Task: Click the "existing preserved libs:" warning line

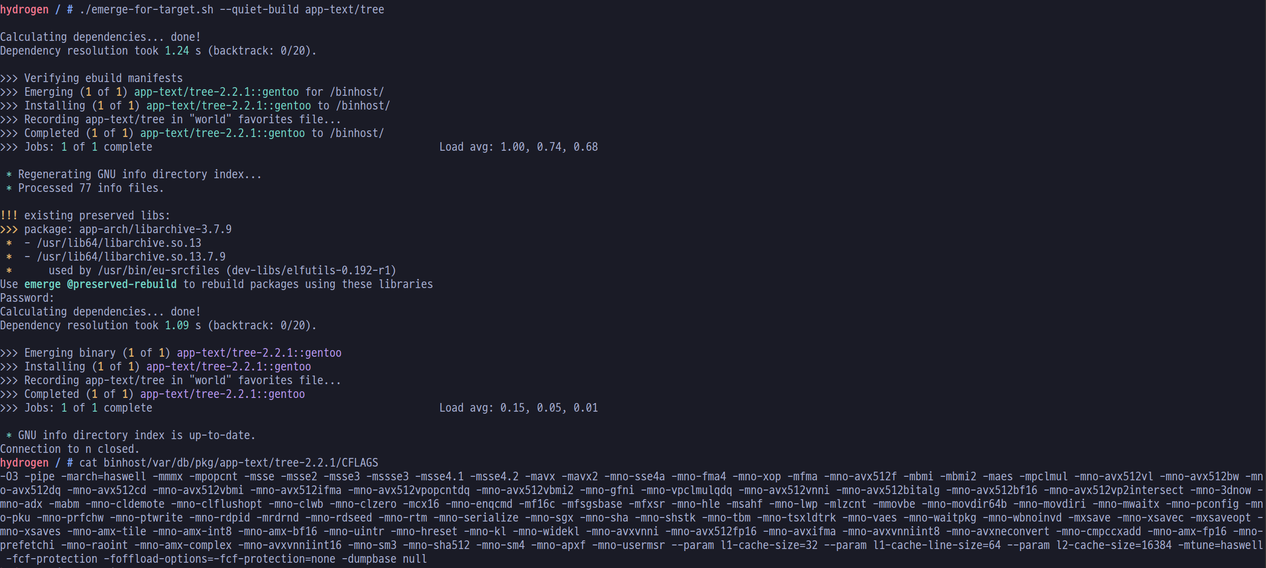Action: pyautogui.click(x=97, y=215)
